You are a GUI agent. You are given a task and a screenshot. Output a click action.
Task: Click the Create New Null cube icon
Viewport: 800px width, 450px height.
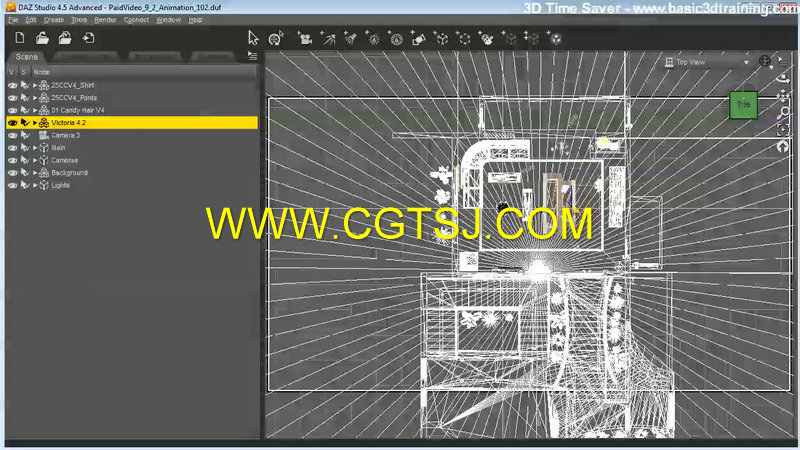pyautogui.click(x=441, y=38)
